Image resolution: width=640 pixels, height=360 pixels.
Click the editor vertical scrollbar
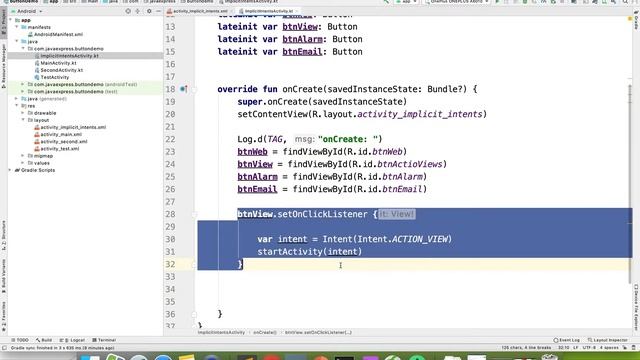click(x=631, y=184)
